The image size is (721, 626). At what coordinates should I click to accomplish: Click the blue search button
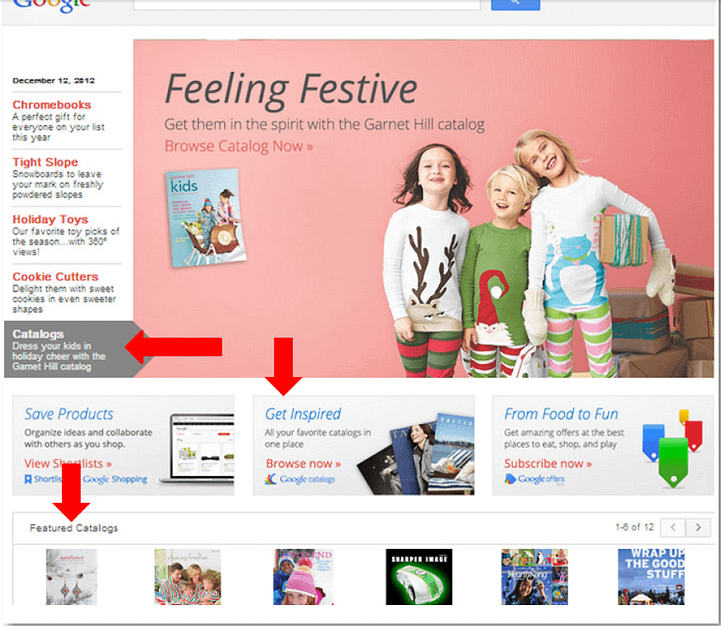tap(515, 4)
